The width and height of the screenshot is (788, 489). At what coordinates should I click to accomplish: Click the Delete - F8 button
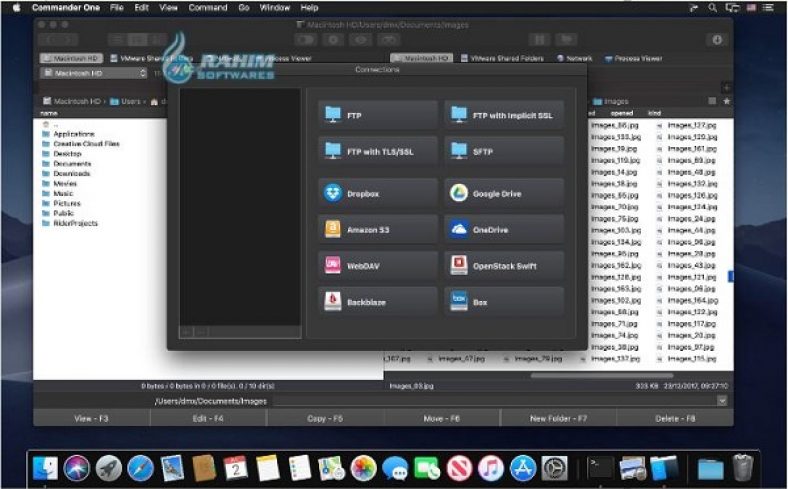tap(675, 418)
